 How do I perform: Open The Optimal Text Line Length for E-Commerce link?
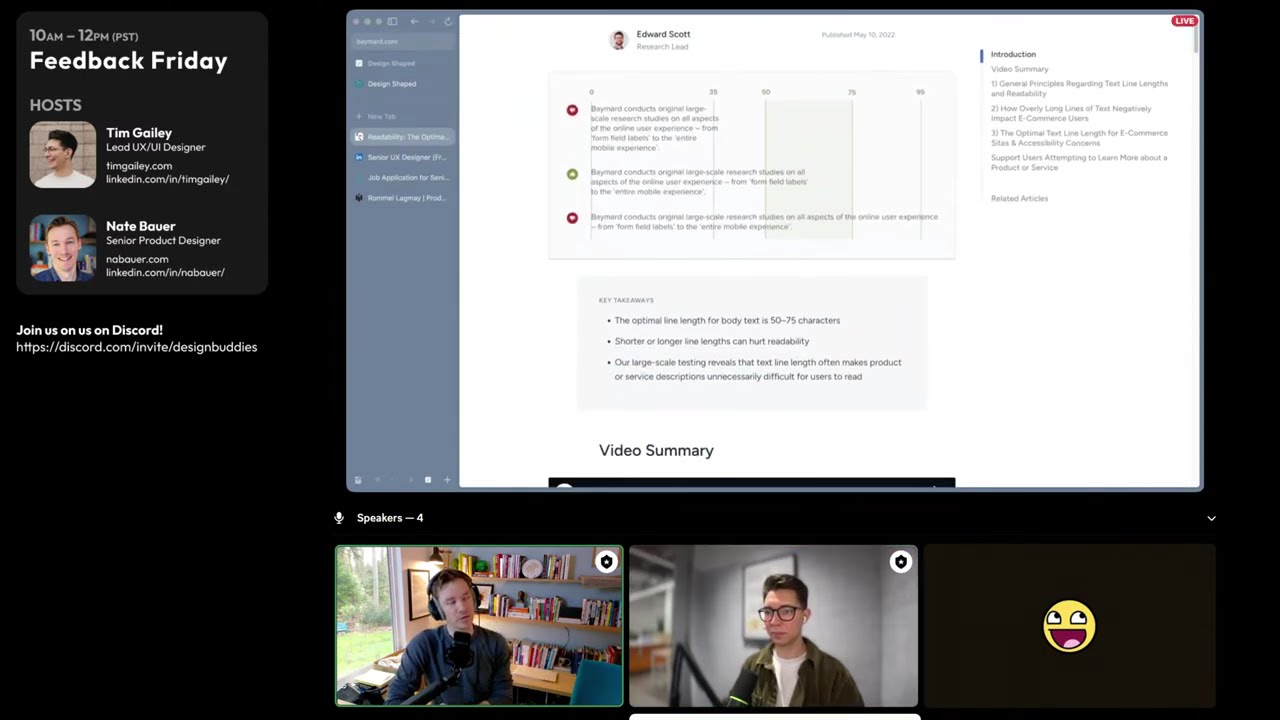[1079, 138]
